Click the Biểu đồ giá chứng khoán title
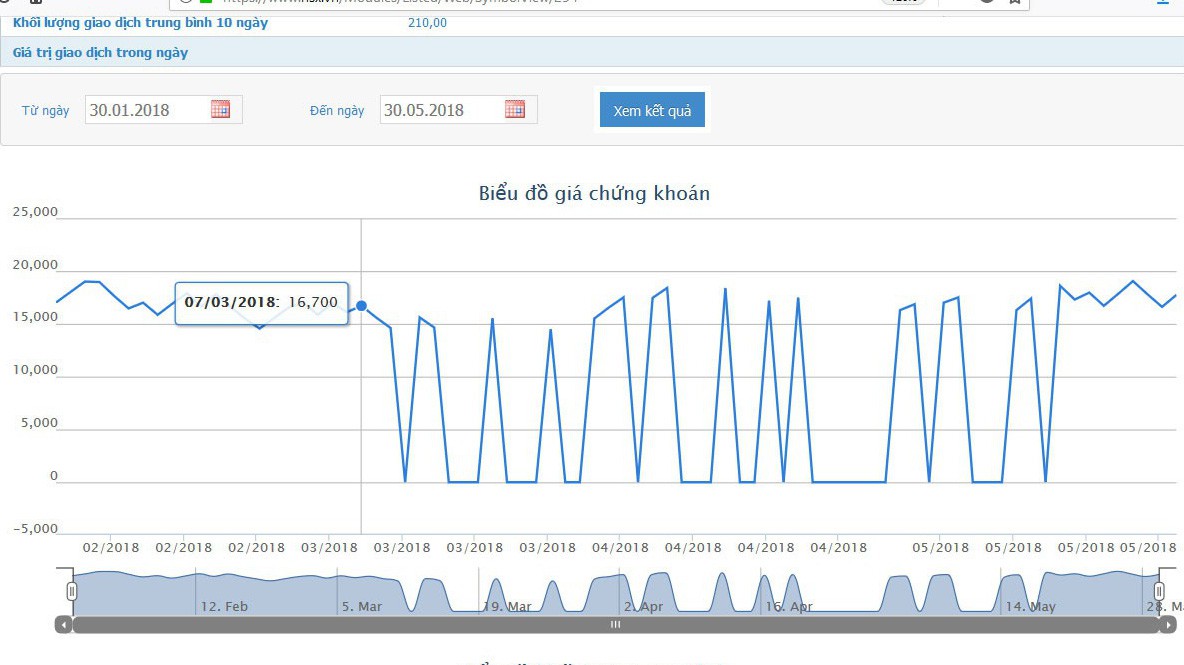The image size is (1184, 665). point(594,193)
